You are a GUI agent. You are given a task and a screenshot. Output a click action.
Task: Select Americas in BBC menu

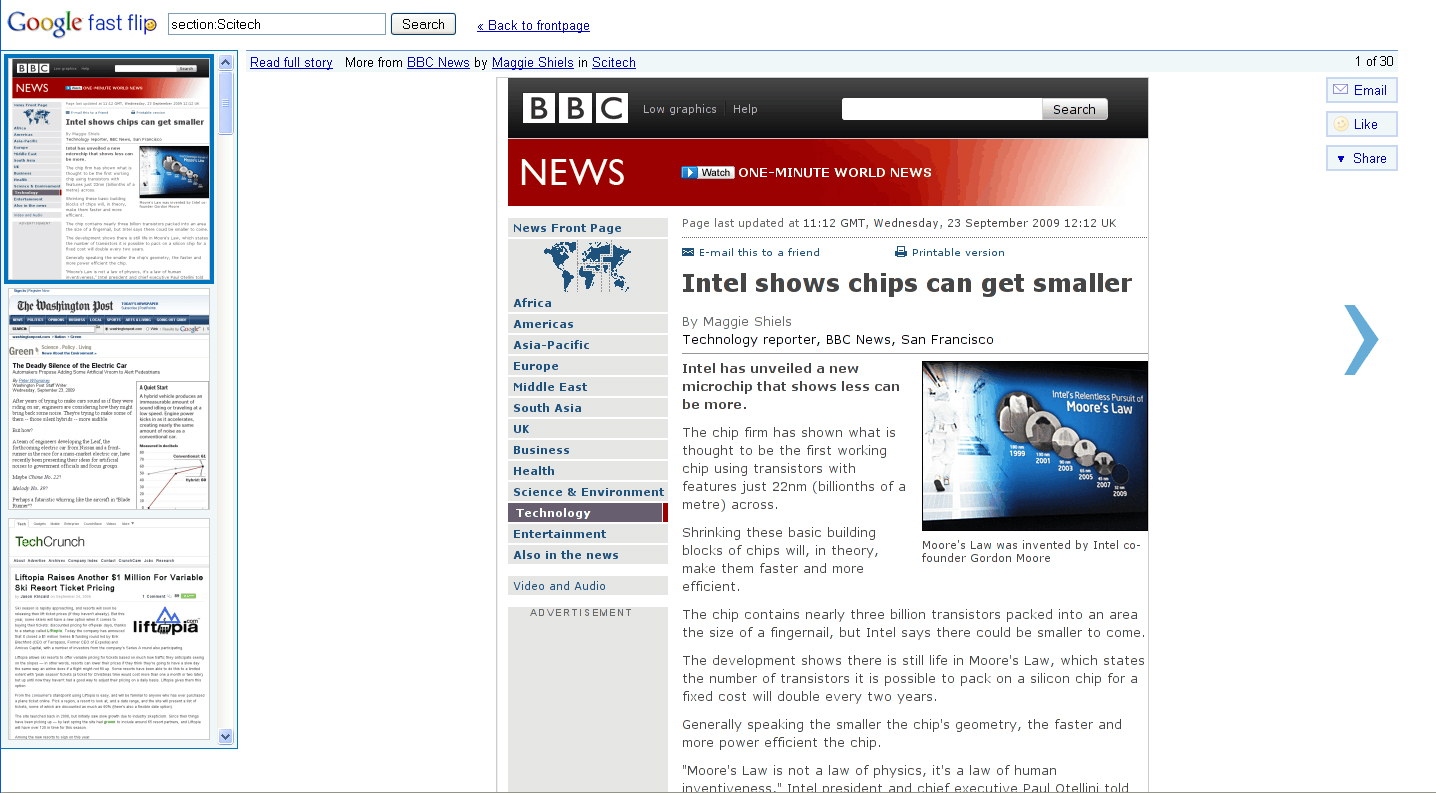588,324
